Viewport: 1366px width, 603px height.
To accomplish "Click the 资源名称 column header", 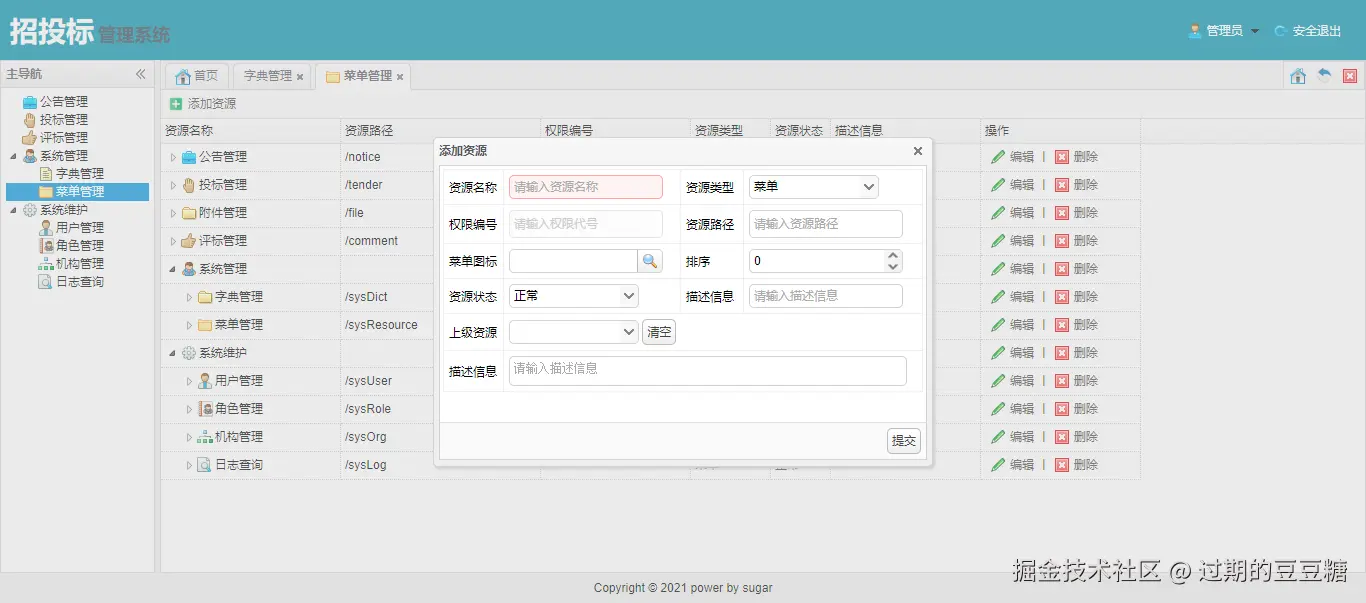I will 250,131.
